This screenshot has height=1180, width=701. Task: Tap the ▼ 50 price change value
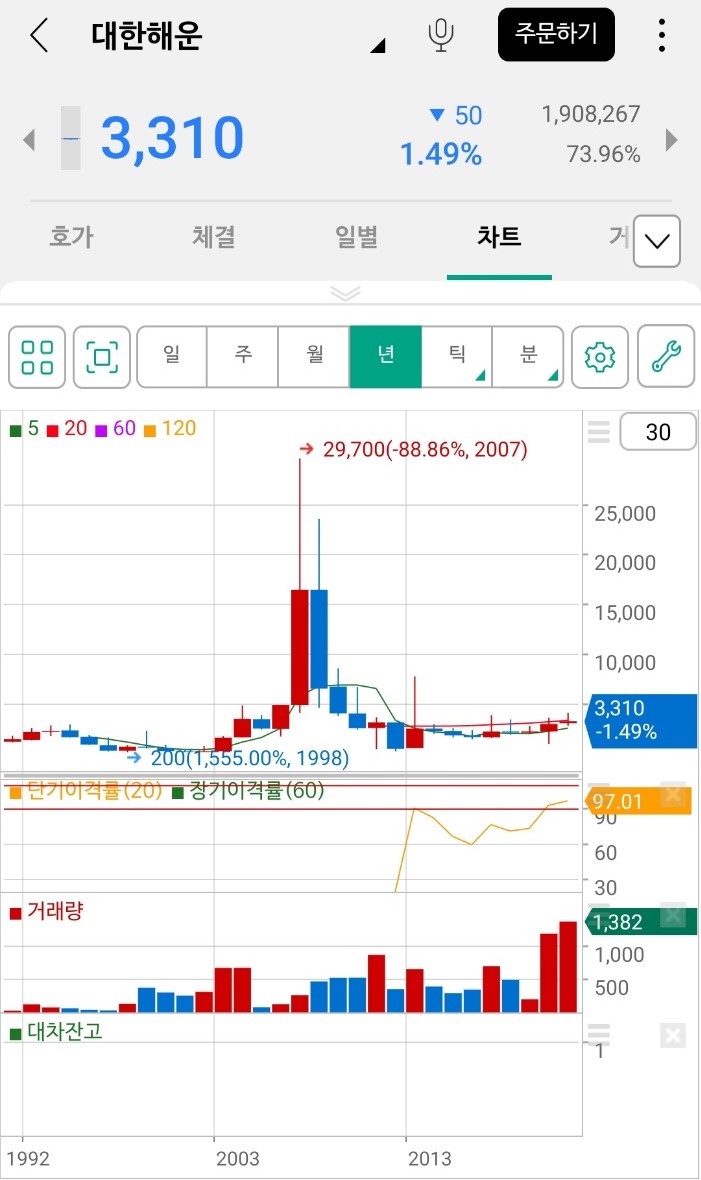(x=456, y=115)
